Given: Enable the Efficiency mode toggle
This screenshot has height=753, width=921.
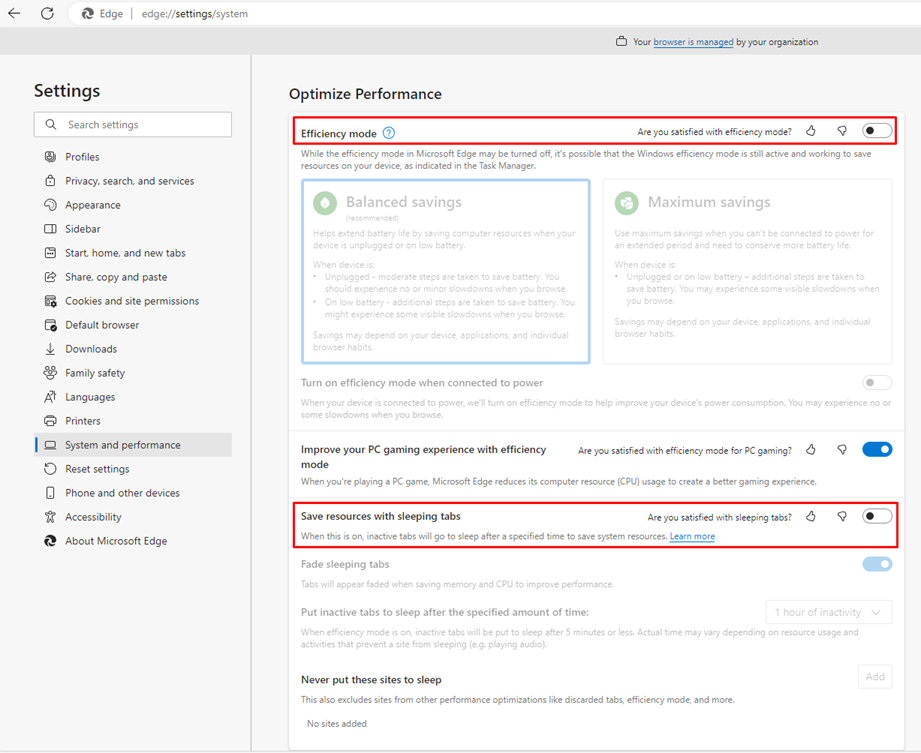Looking at the screenshot, I should pos(877,131).
